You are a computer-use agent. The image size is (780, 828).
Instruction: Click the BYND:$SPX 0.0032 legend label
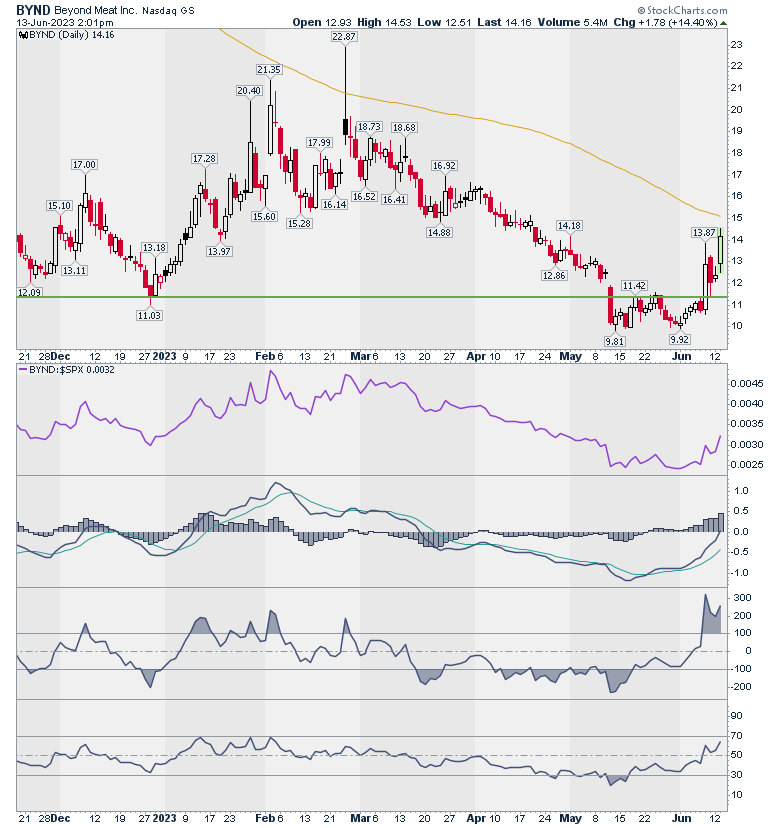(71, 370)
